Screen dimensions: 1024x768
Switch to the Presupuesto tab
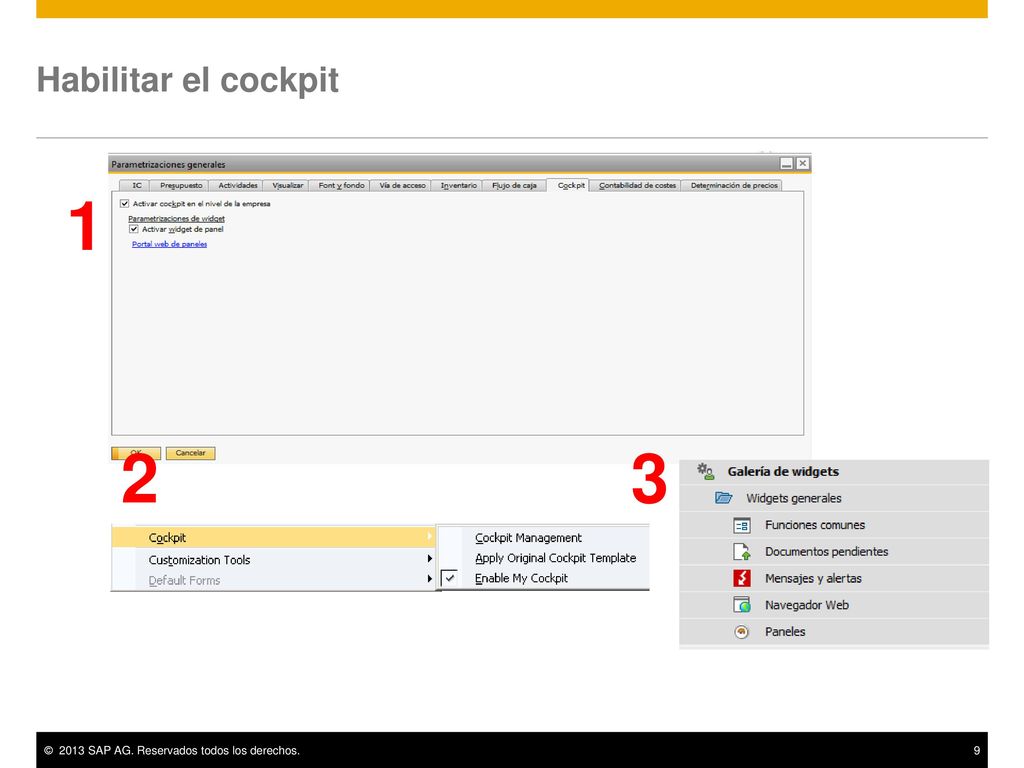click(x=181, y=185)
